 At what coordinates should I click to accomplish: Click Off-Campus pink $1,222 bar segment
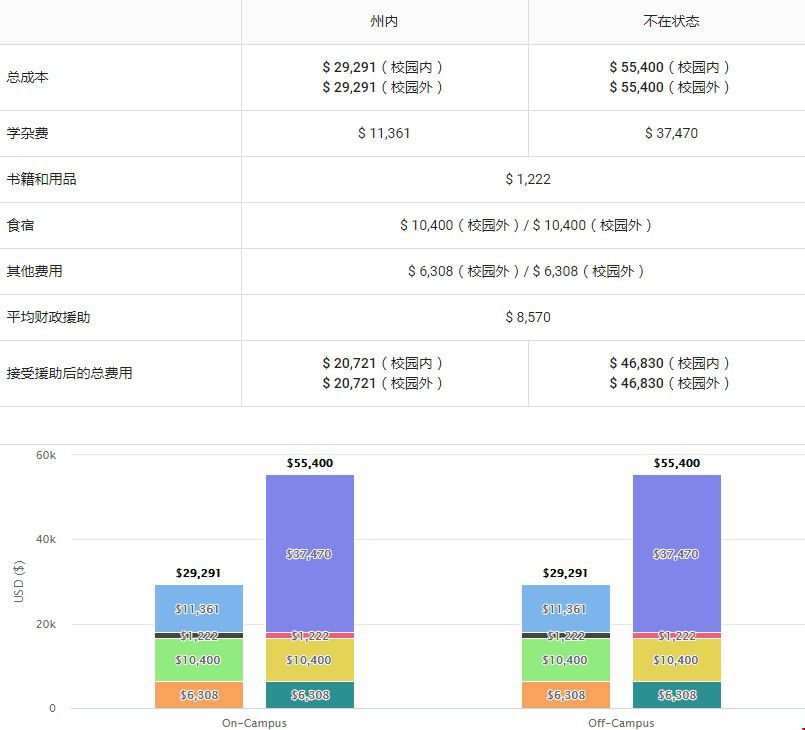click(x=677, y=636)
